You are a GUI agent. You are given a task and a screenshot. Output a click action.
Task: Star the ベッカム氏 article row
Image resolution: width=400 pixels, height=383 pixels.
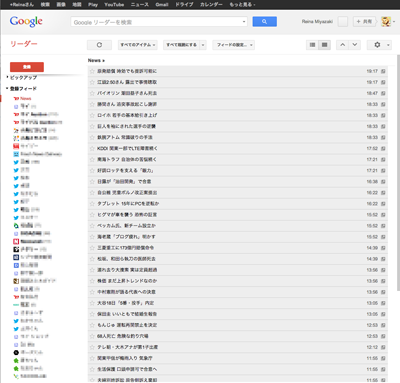point(92,226)
